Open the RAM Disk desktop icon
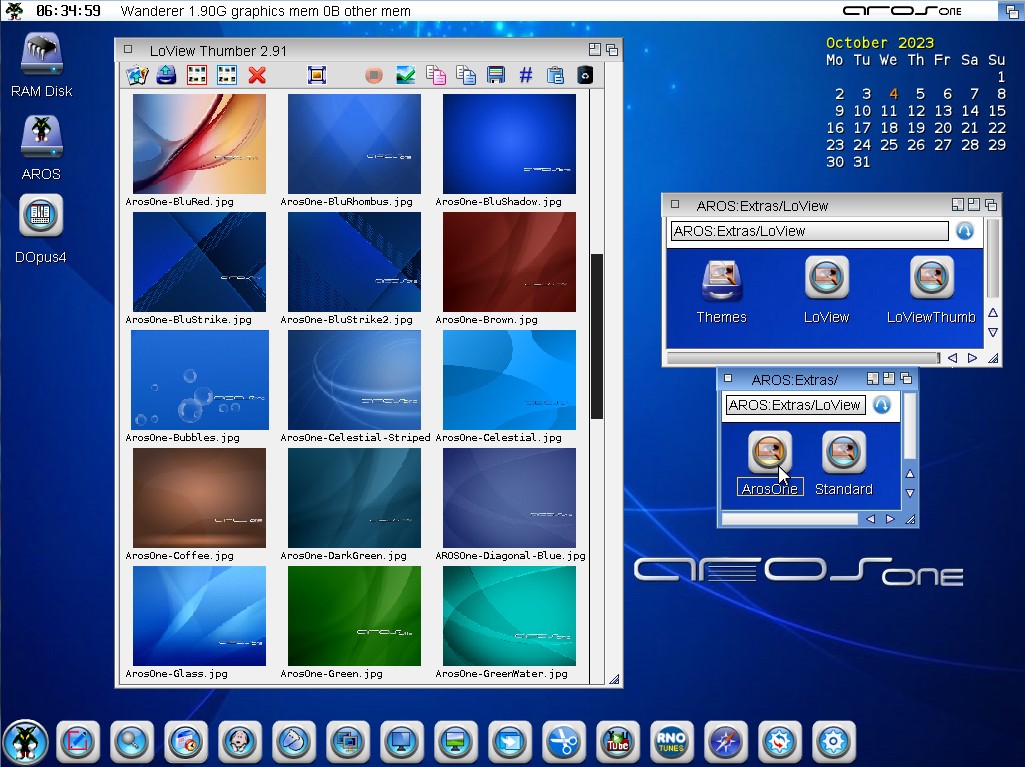 click(x=42, y=55)
